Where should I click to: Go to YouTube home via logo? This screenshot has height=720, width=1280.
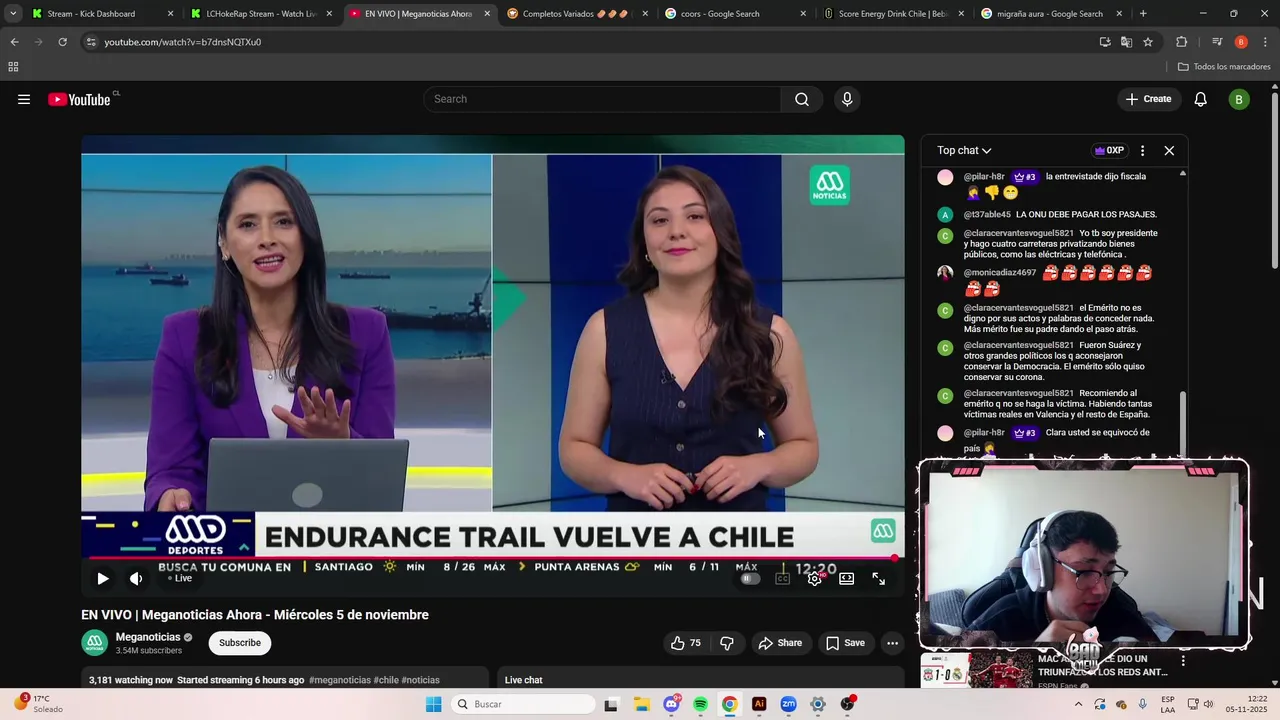click(x=79, y=99)
